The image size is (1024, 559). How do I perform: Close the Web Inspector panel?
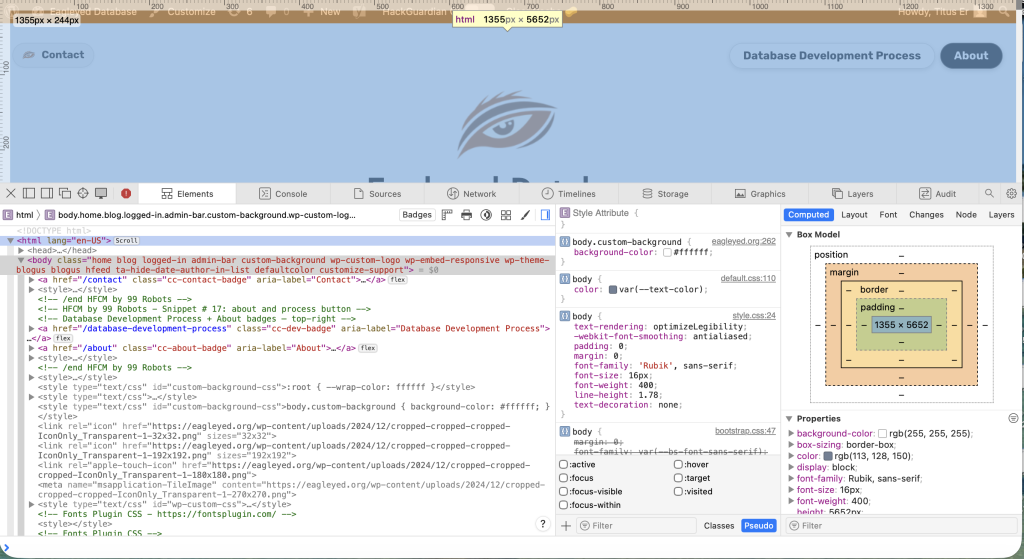[x=11, y=193]
